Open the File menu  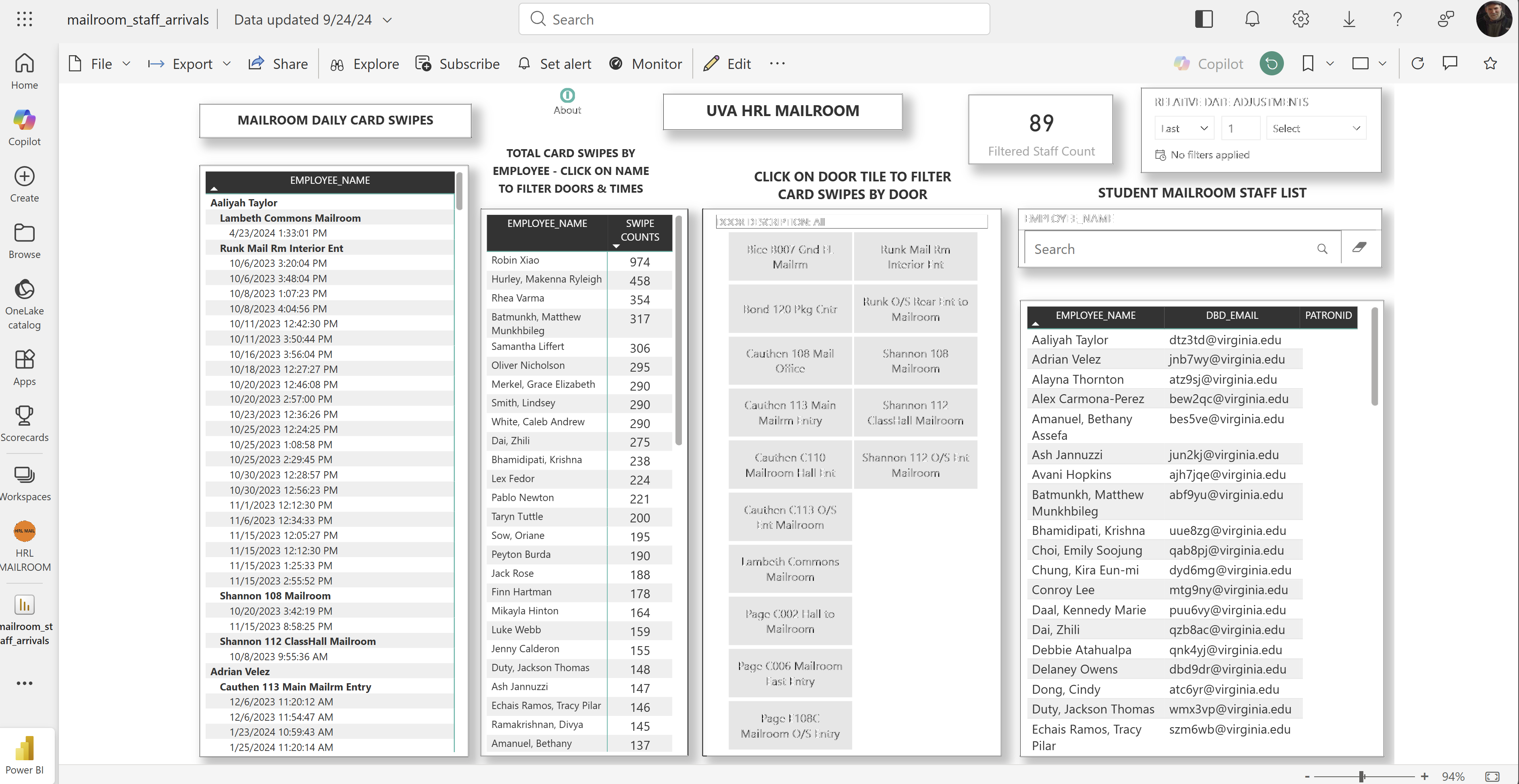[x=99, y=64]
